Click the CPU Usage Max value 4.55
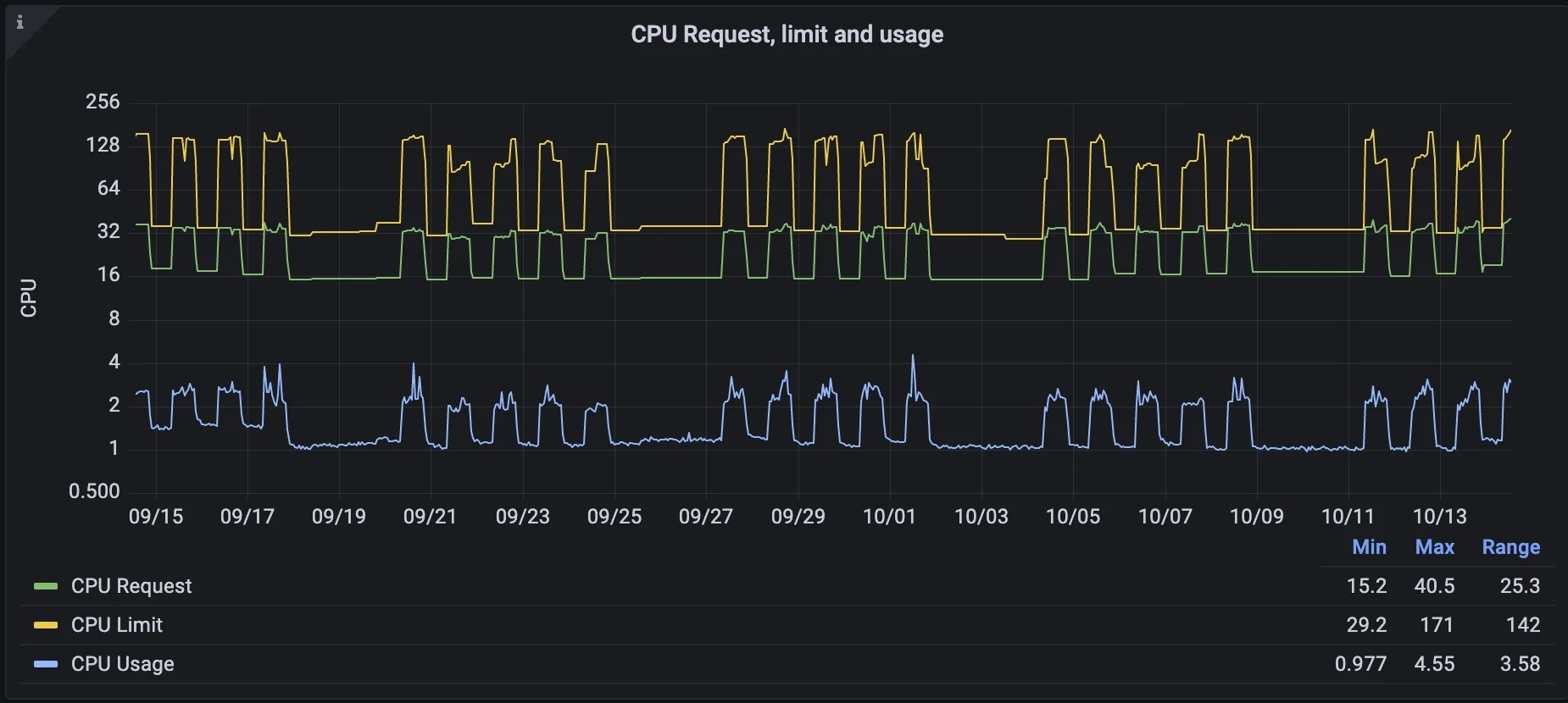Image resolution: width=1568 pixels, height=703 pixels. pos(1434,664)
